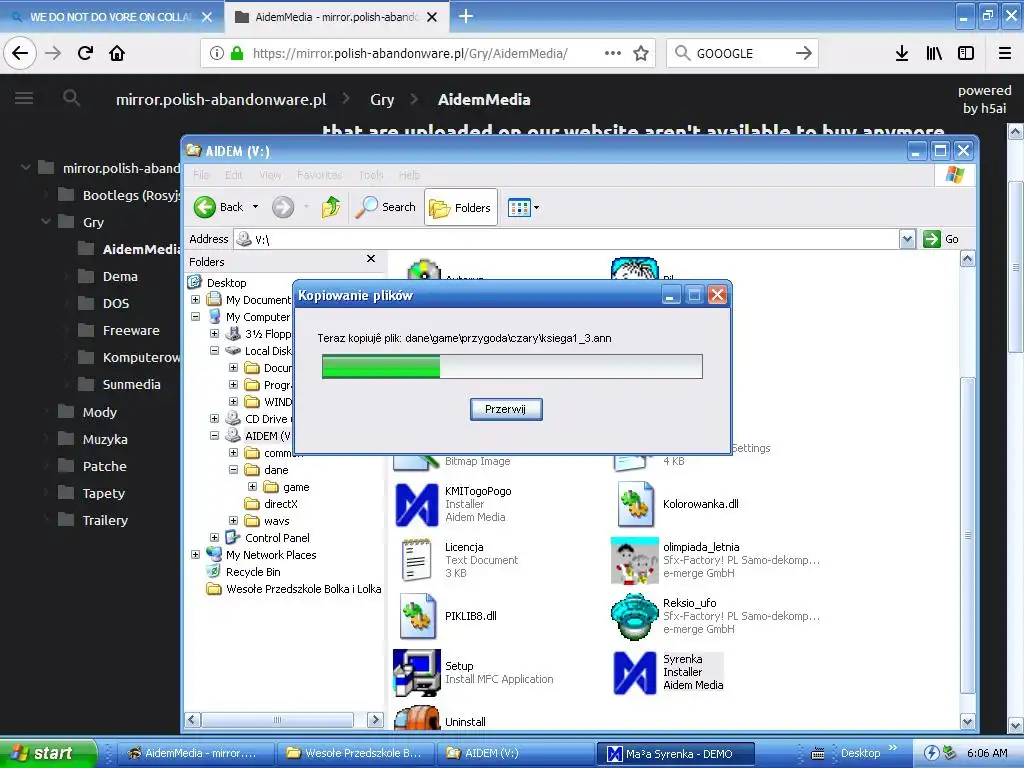
Task: Select directX folder in tree
Action: pyautogui.click(x=280, y=504)
